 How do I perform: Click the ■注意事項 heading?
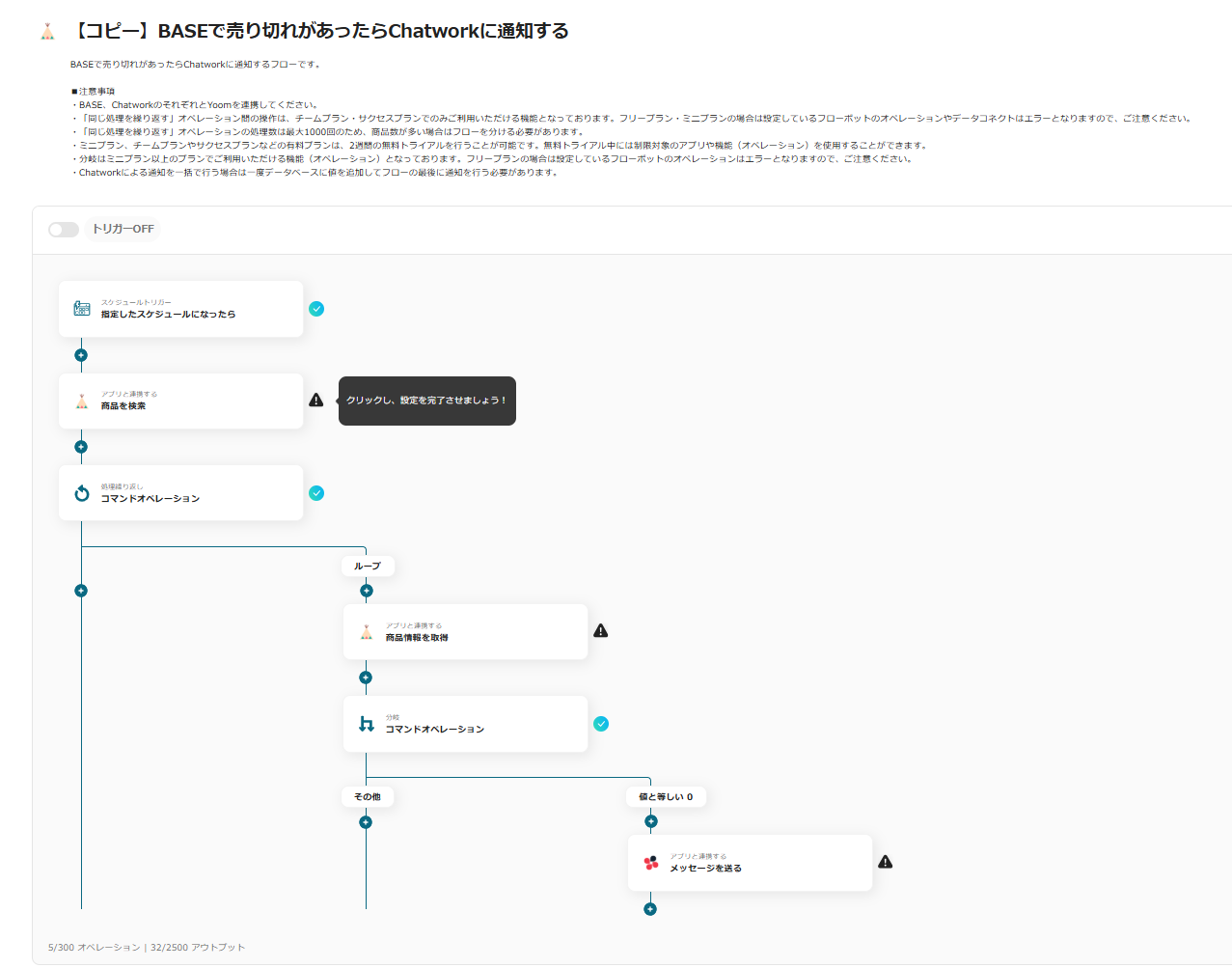pos(93,92)
